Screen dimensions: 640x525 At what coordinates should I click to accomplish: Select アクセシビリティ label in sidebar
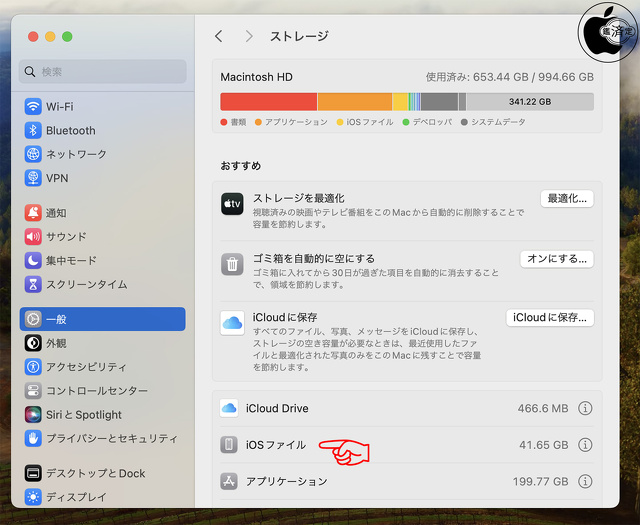pos(86,367)
